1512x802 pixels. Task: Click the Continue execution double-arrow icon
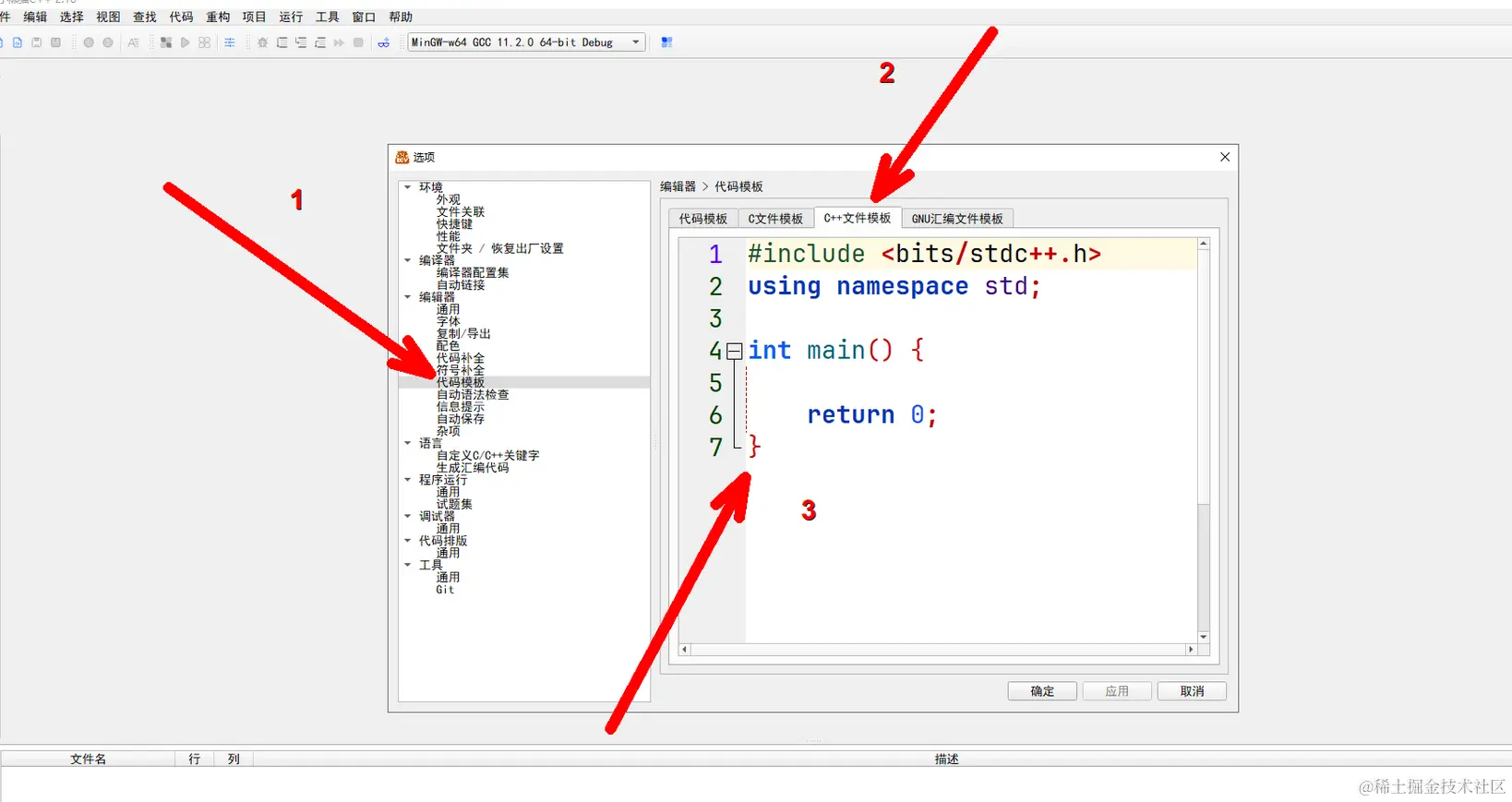[339, 42]
